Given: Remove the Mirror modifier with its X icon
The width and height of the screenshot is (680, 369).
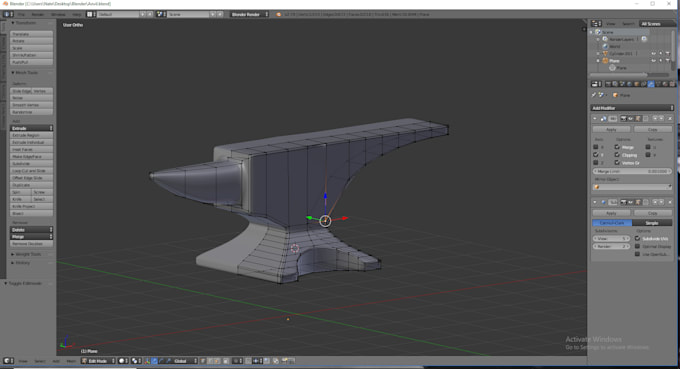Looking at the screenshot, I should [x=670, y=118].
